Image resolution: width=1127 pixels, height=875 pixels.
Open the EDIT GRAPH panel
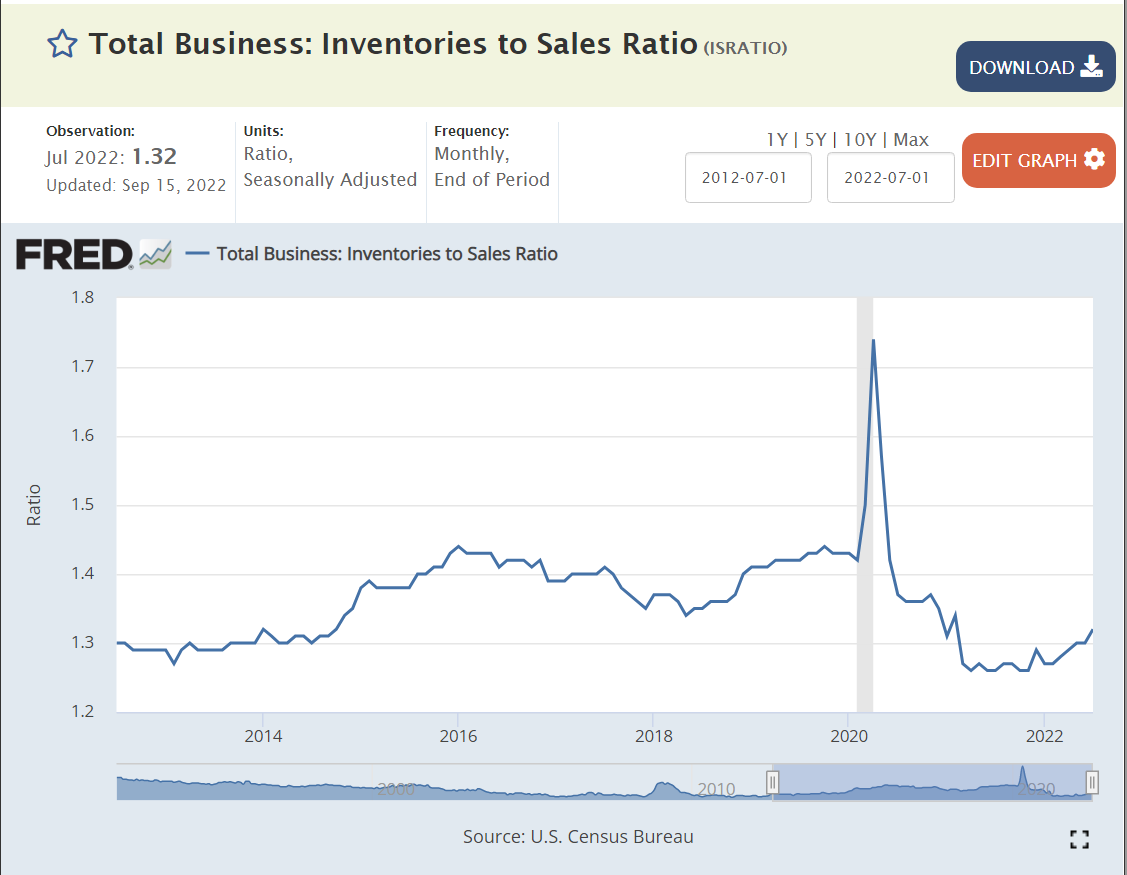[1038, 160]
